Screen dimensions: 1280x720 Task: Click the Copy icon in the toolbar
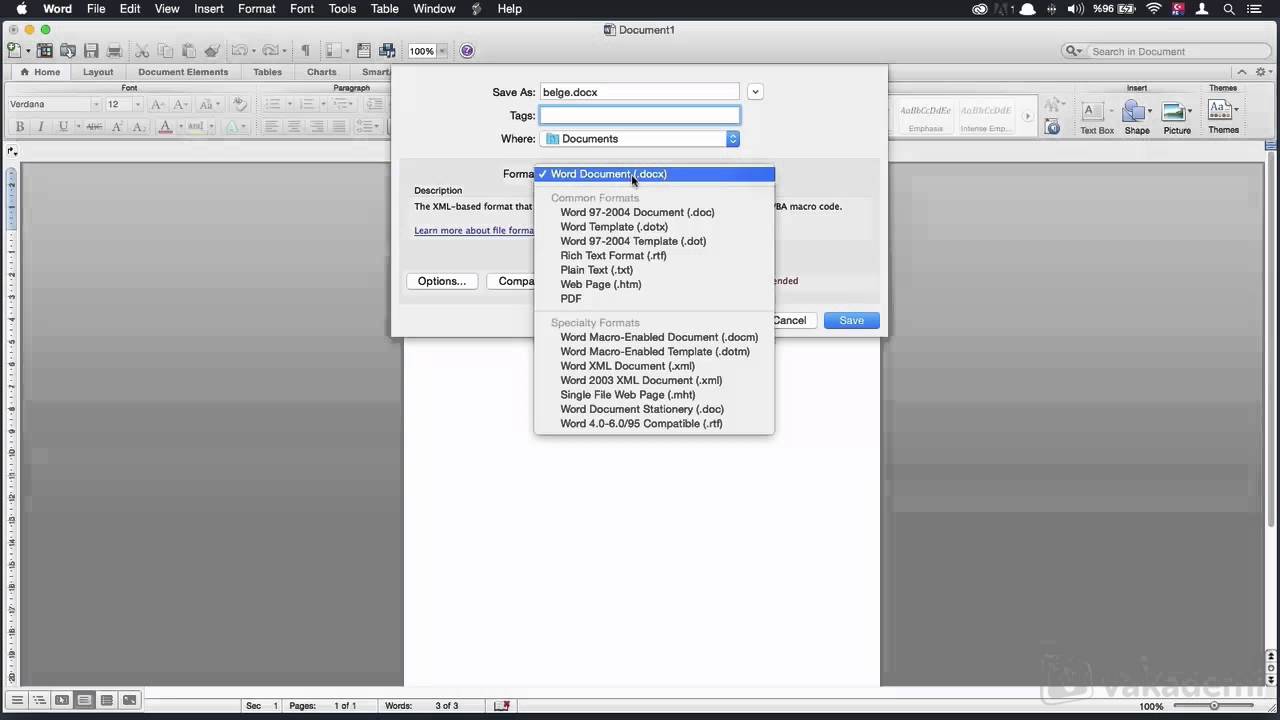[x=165, y=50]
